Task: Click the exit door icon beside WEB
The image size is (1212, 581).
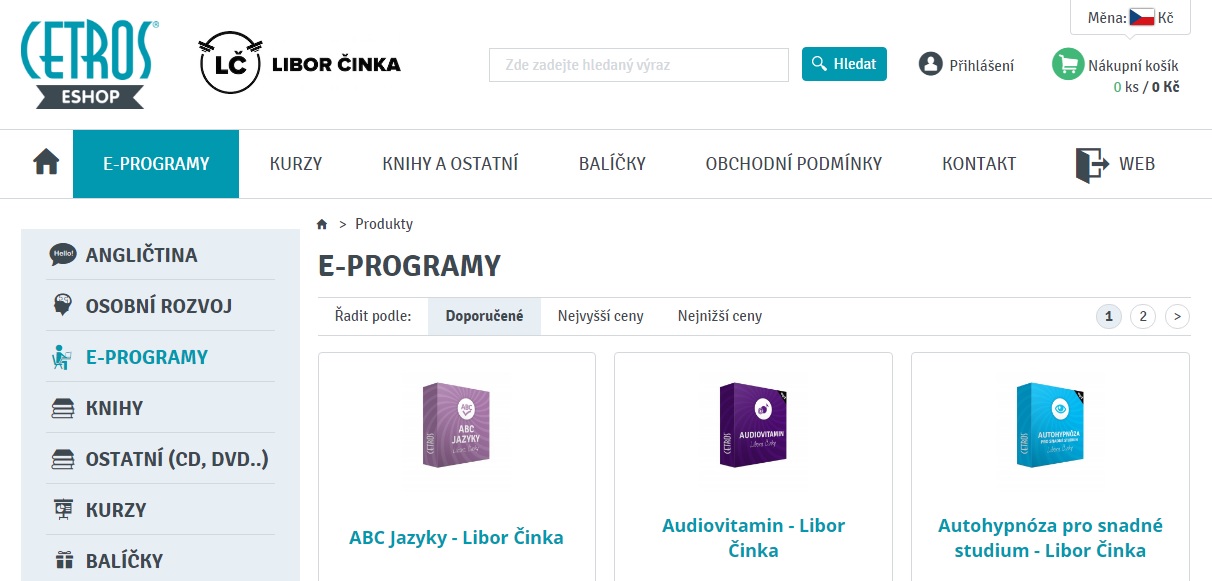Action: 1092,164
